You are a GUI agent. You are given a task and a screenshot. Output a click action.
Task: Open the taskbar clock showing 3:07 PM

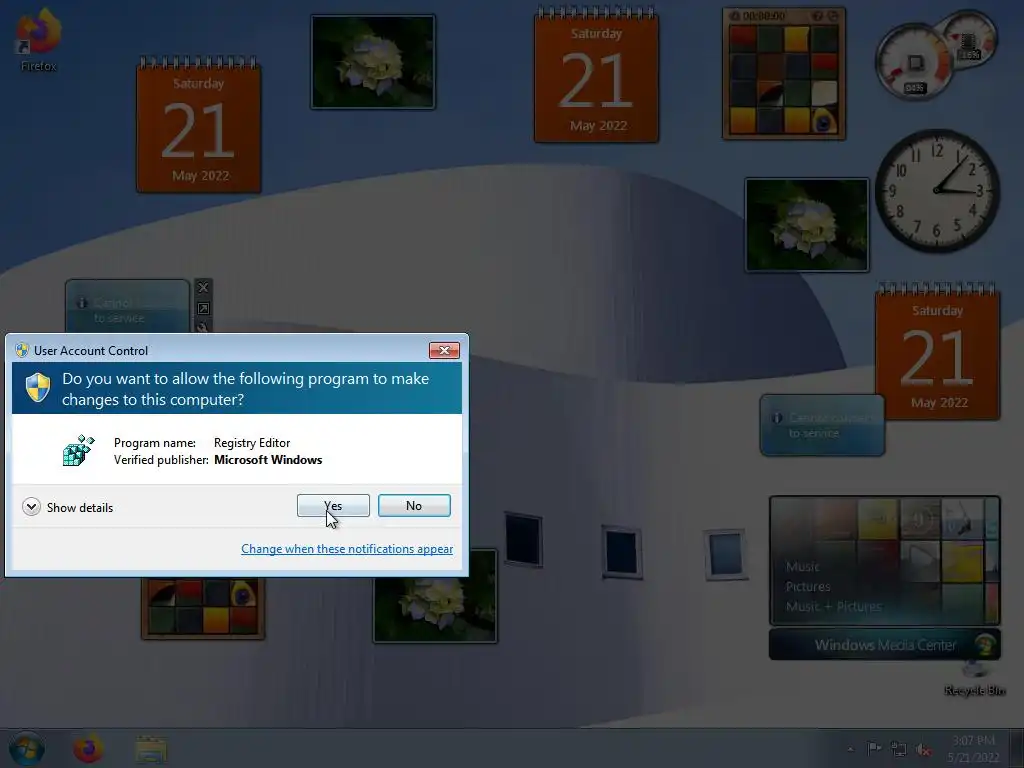(973, 749)
